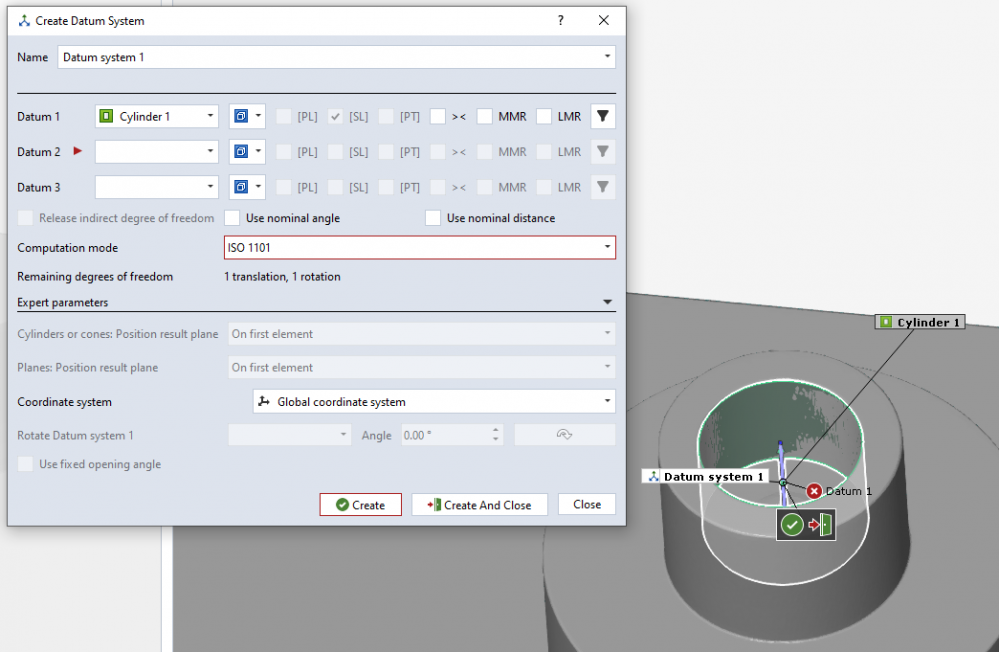Screen dimensions: 999x652
Task: Click the Datum 3 blue element type icon
Action: point(241,187)
